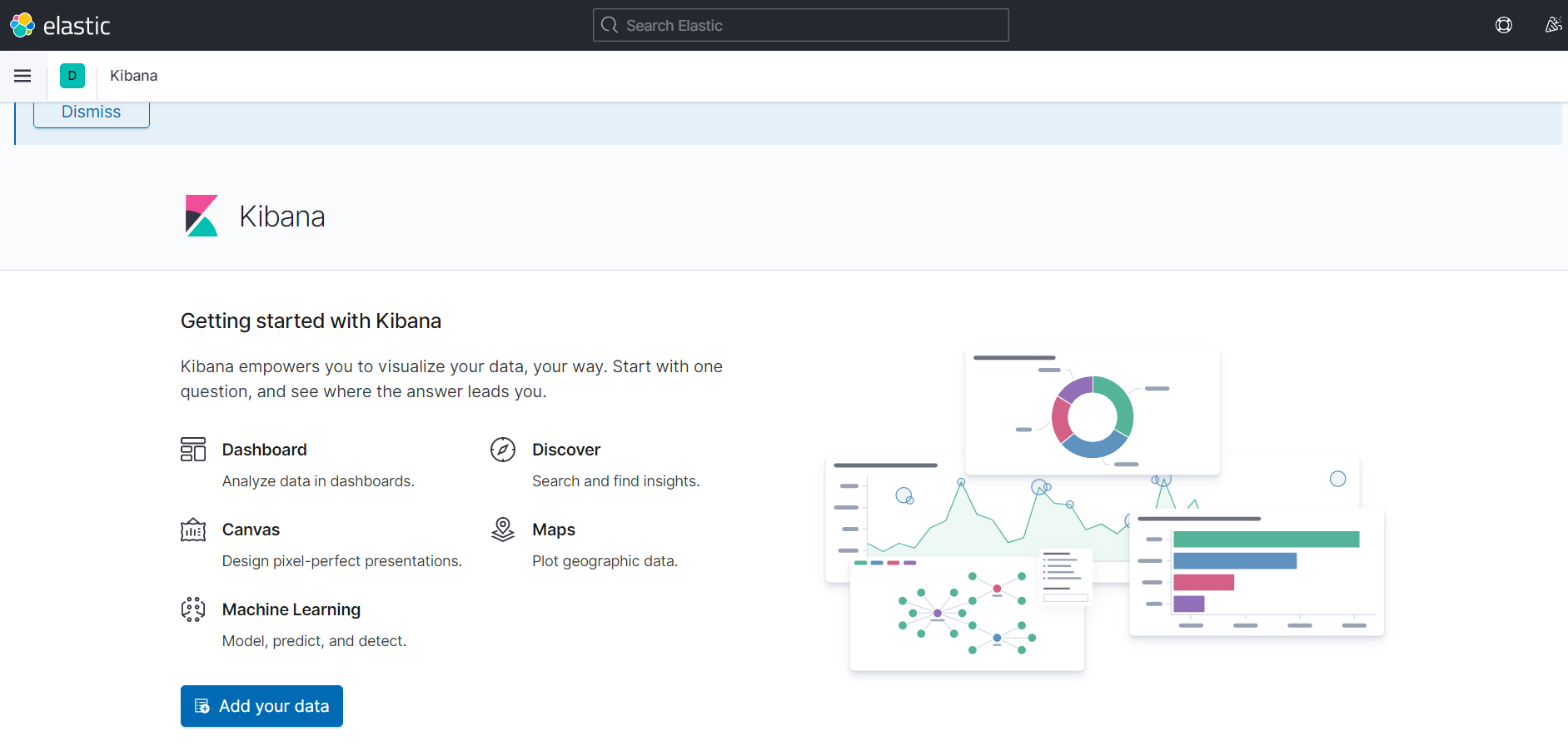Image resolution: width=1568 pixels, height=746 pixels.
Task: Click the Maps location pin icon
Action: [503, 530]
